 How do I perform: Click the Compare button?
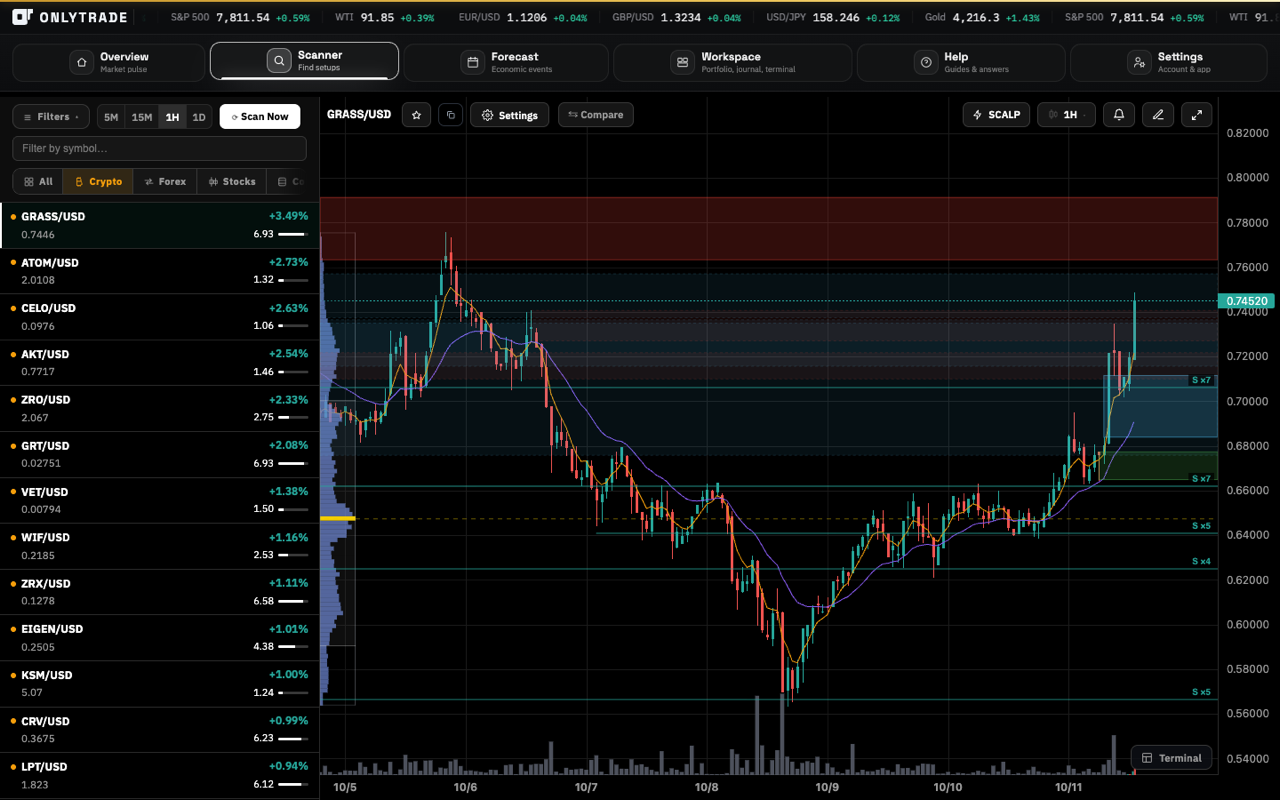pos(595,115)
